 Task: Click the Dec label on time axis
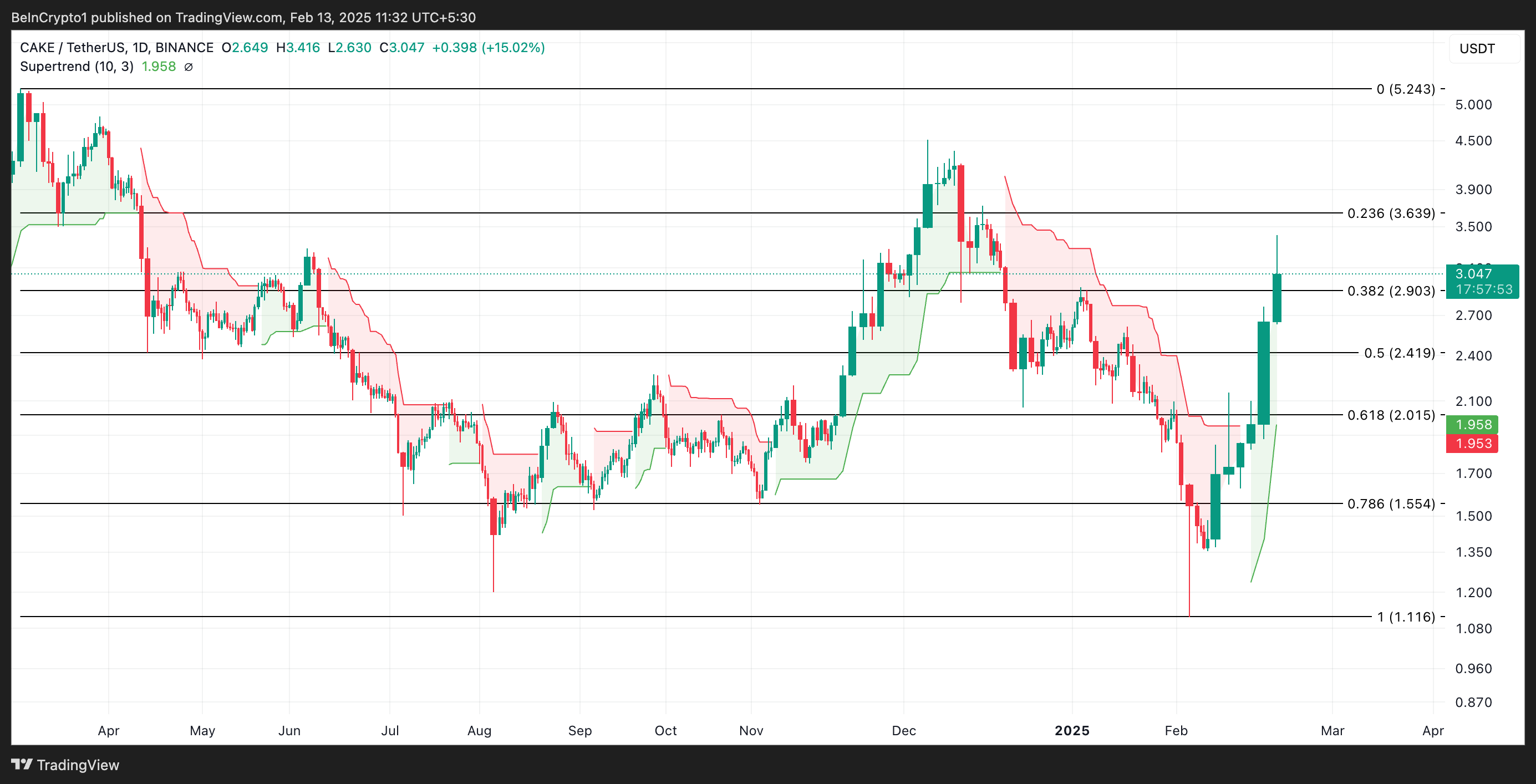903,730
